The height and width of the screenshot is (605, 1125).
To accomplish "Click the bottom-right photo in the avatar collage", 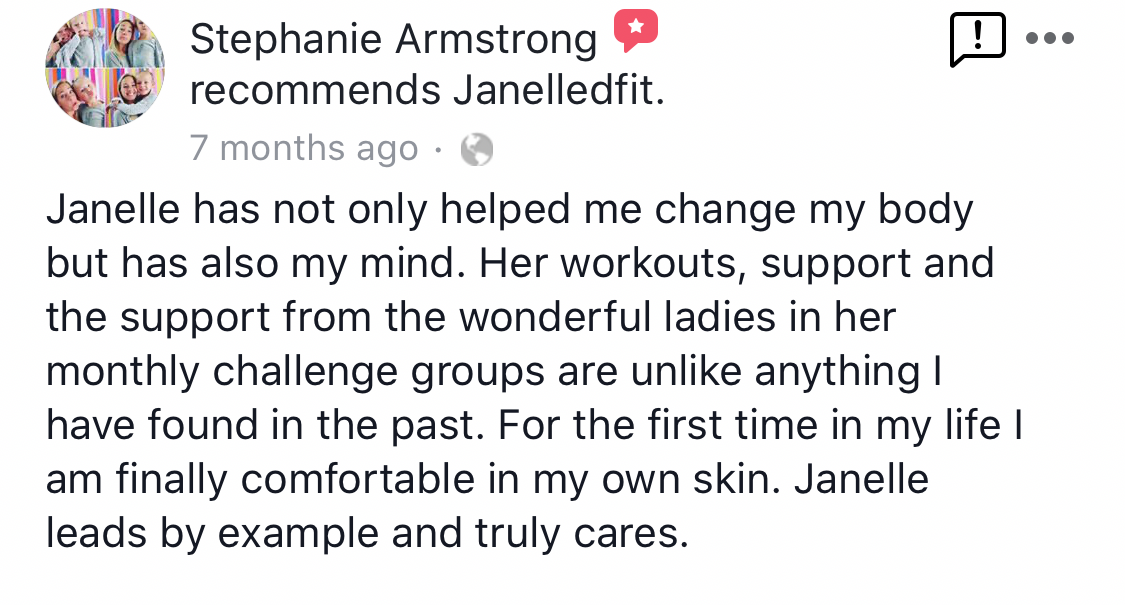I will tap(136, 98).
